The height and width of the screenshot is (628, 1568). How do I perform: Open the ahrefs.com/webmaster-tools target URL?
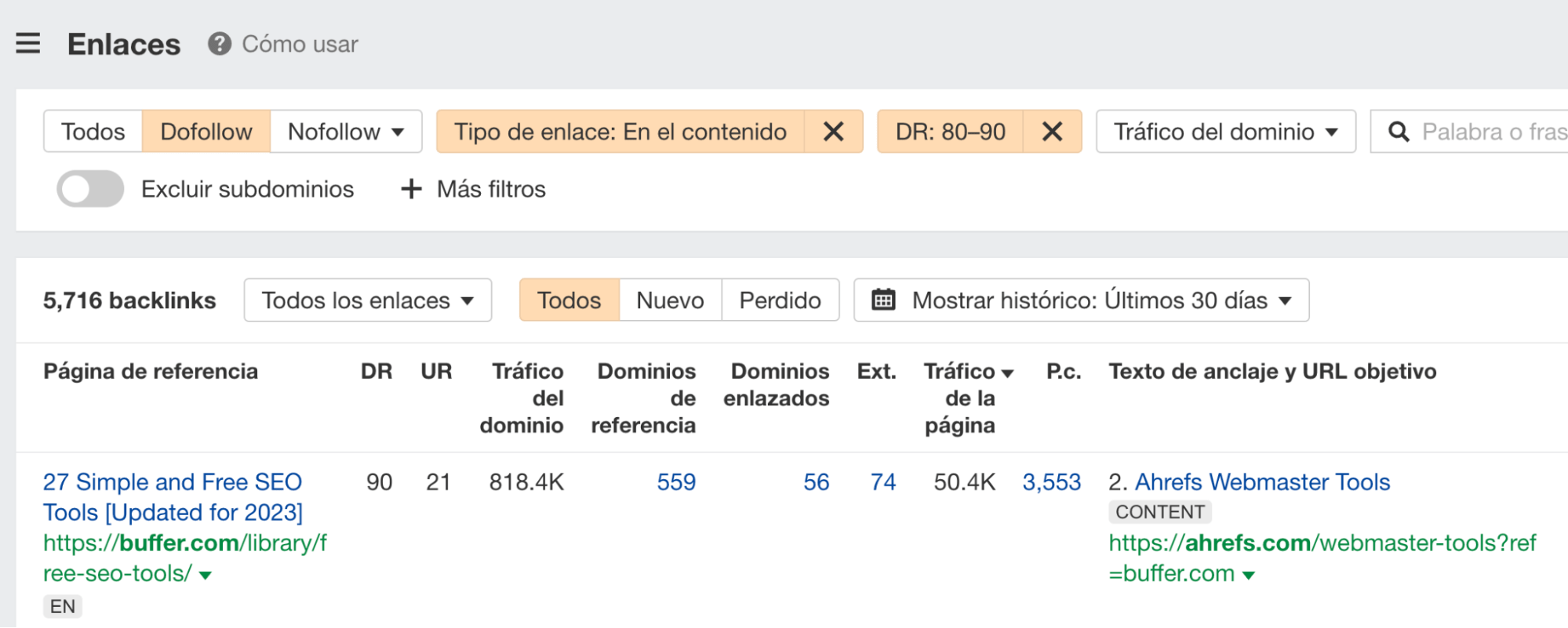point(1322,558)
